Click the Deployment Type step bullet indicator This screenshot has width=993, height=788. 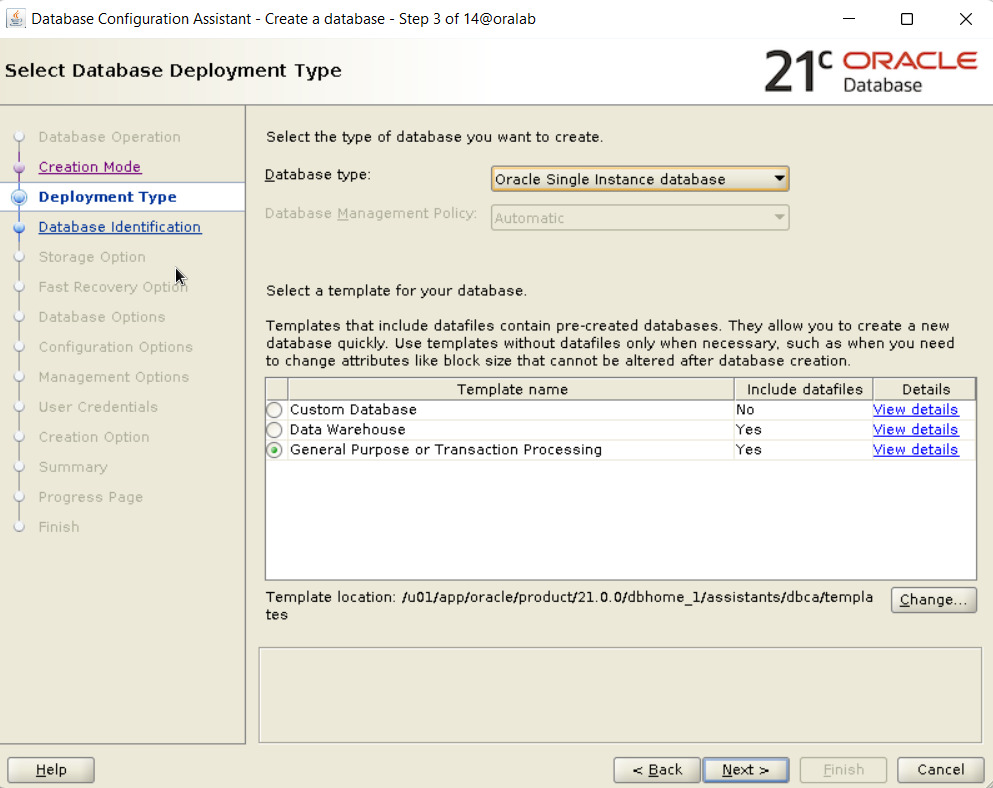point(19,197)
